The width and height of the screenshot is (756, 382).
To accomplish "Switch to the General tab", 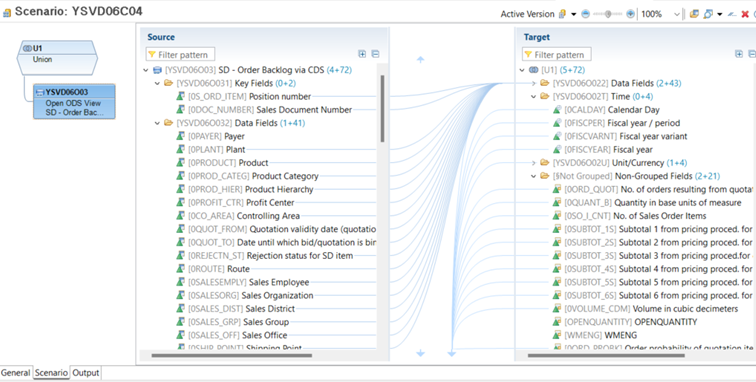I will (x=15, y=373).
